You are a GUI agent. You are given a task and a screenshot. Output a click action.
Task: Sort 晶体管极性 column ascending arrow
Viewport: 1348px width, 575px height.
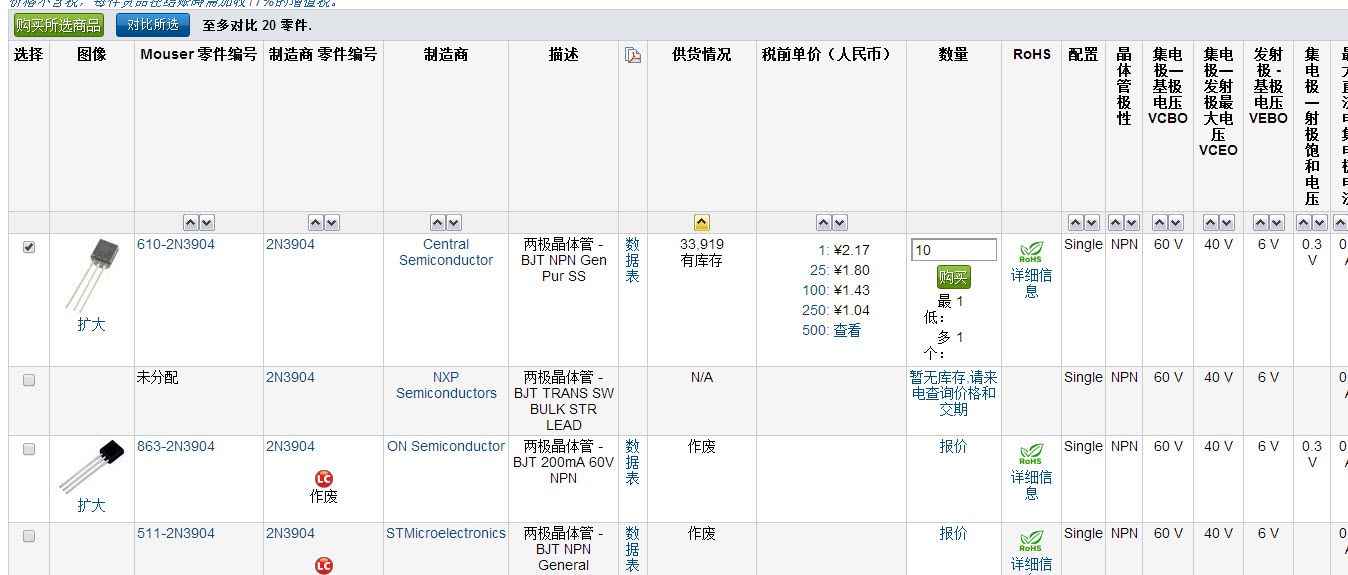1117,223
